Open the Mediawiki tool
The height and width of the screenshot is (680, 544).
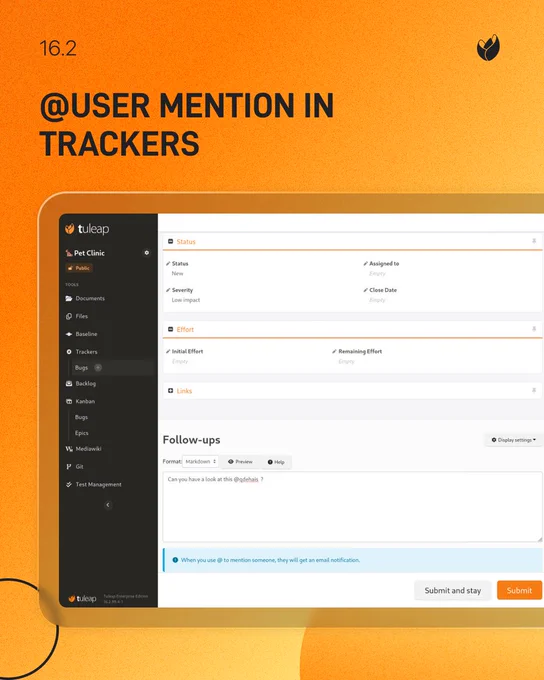[88, 449]
